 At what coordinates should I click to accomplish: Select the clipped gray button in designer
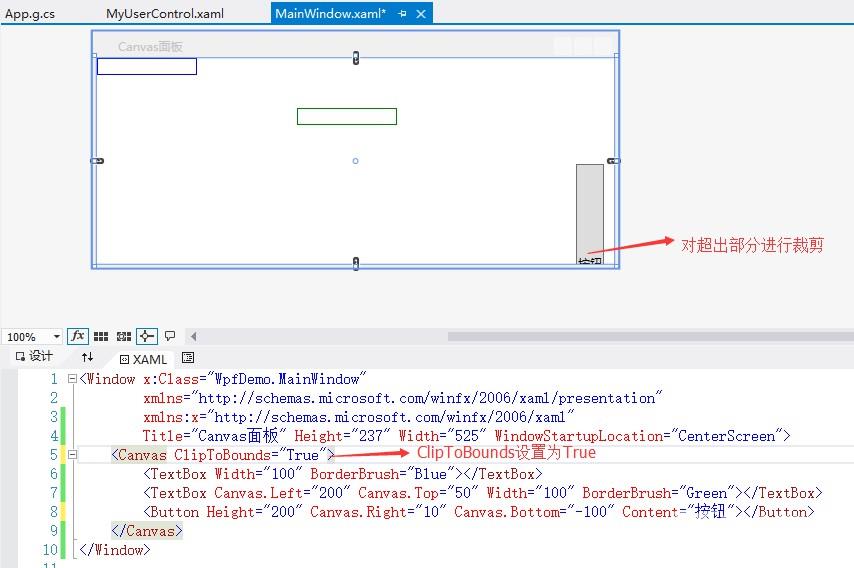coord(590,214)
